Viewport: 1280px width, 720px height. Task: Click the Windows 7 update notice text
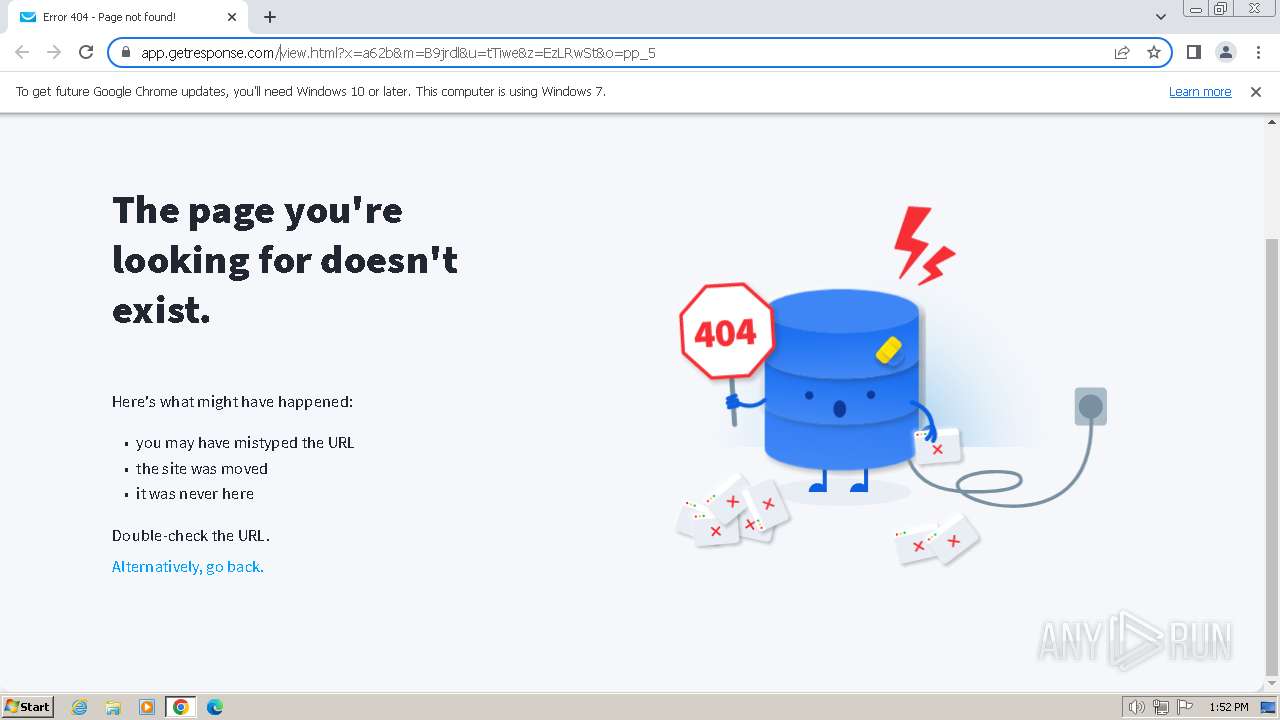[311, 92]
